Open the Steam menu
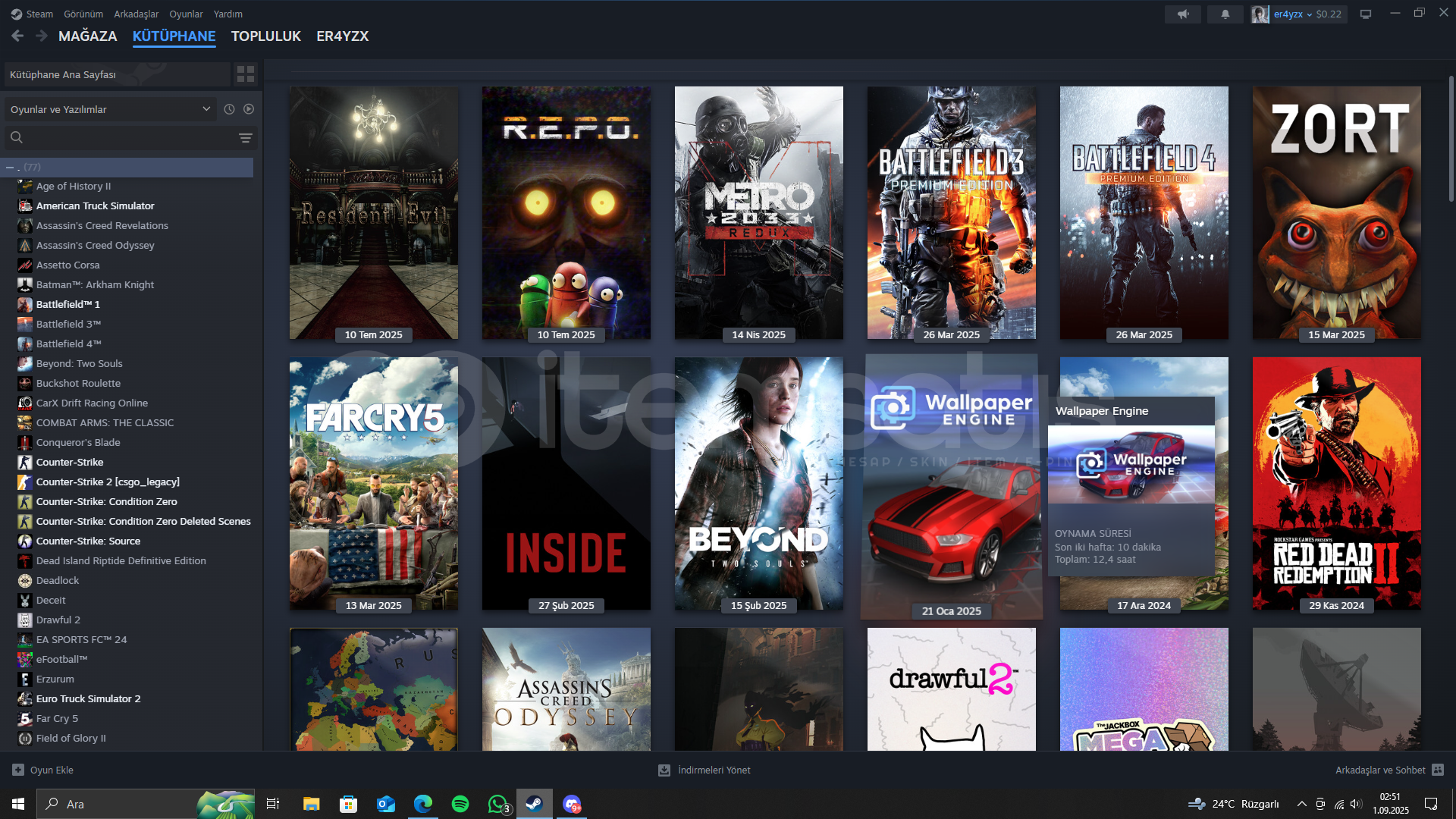 32,14
